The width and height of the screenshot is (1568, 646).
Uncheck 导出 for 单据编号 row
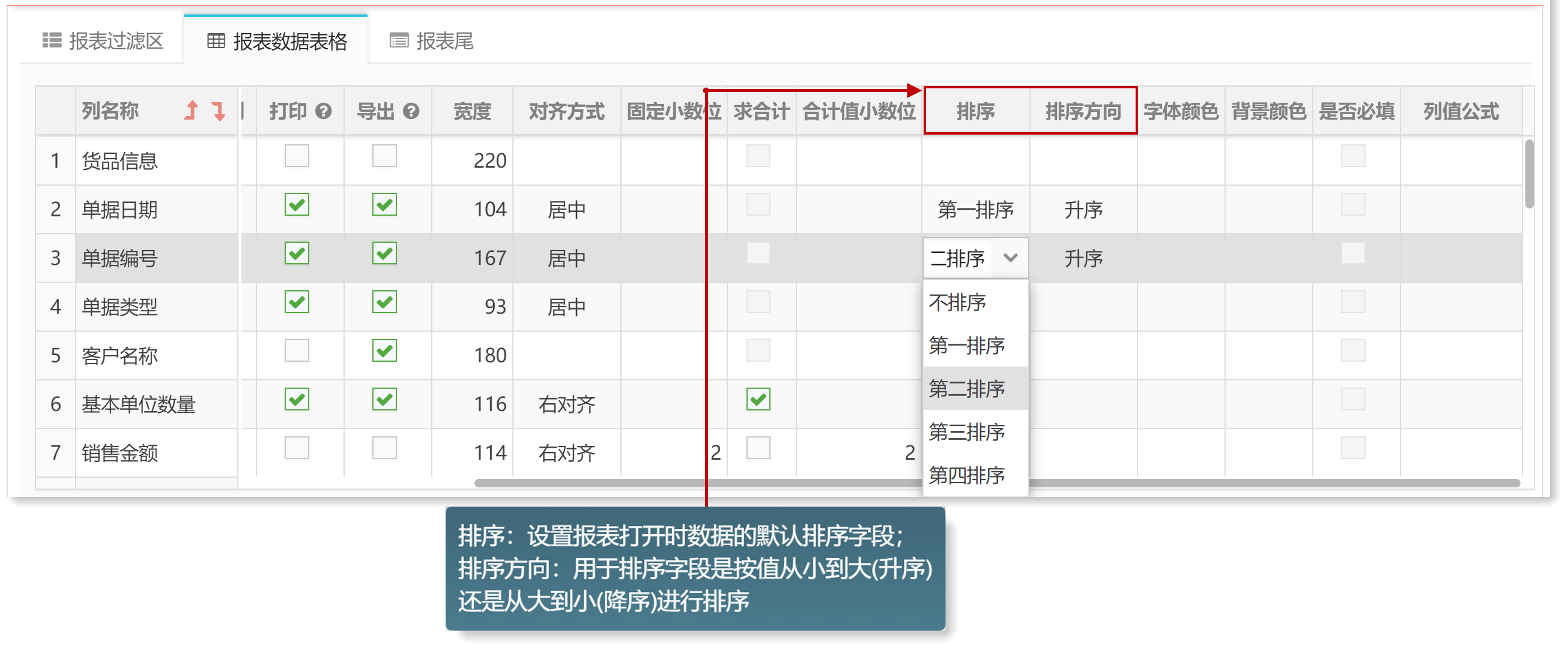coord(385,253)
